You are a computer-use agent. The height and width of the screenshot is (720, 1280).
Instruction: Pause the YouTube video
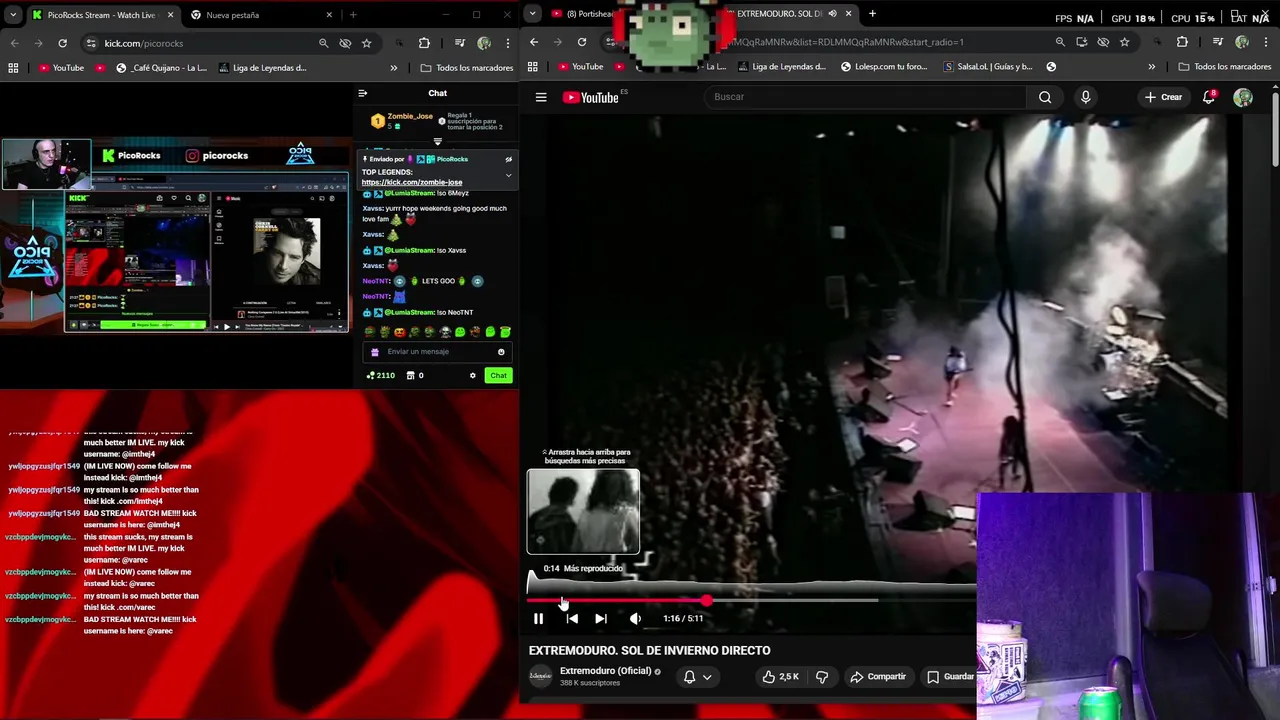pos(538,619)
